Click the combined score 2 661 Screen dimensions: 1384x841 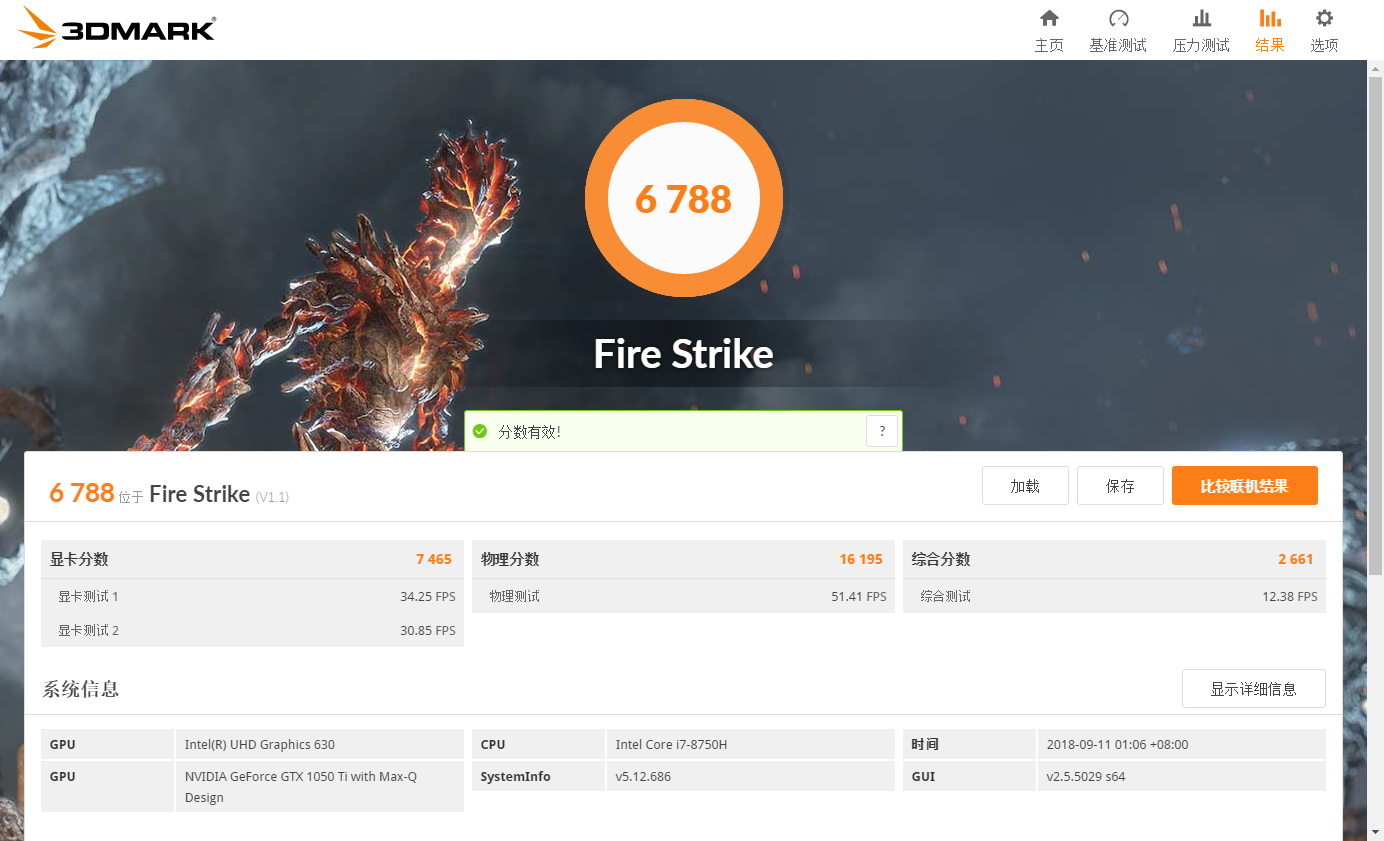point(1296,559)
